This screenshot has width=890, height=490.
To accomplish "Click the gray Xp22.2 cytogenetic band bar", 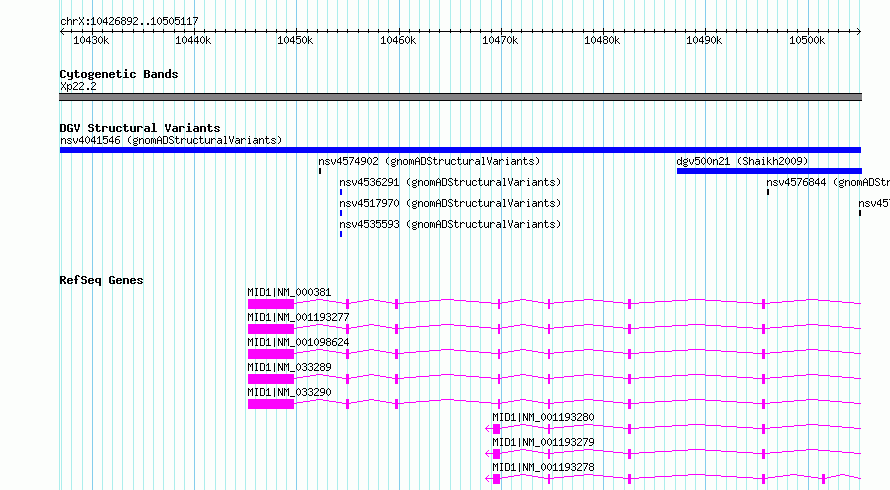I will [x=460, y=97].
